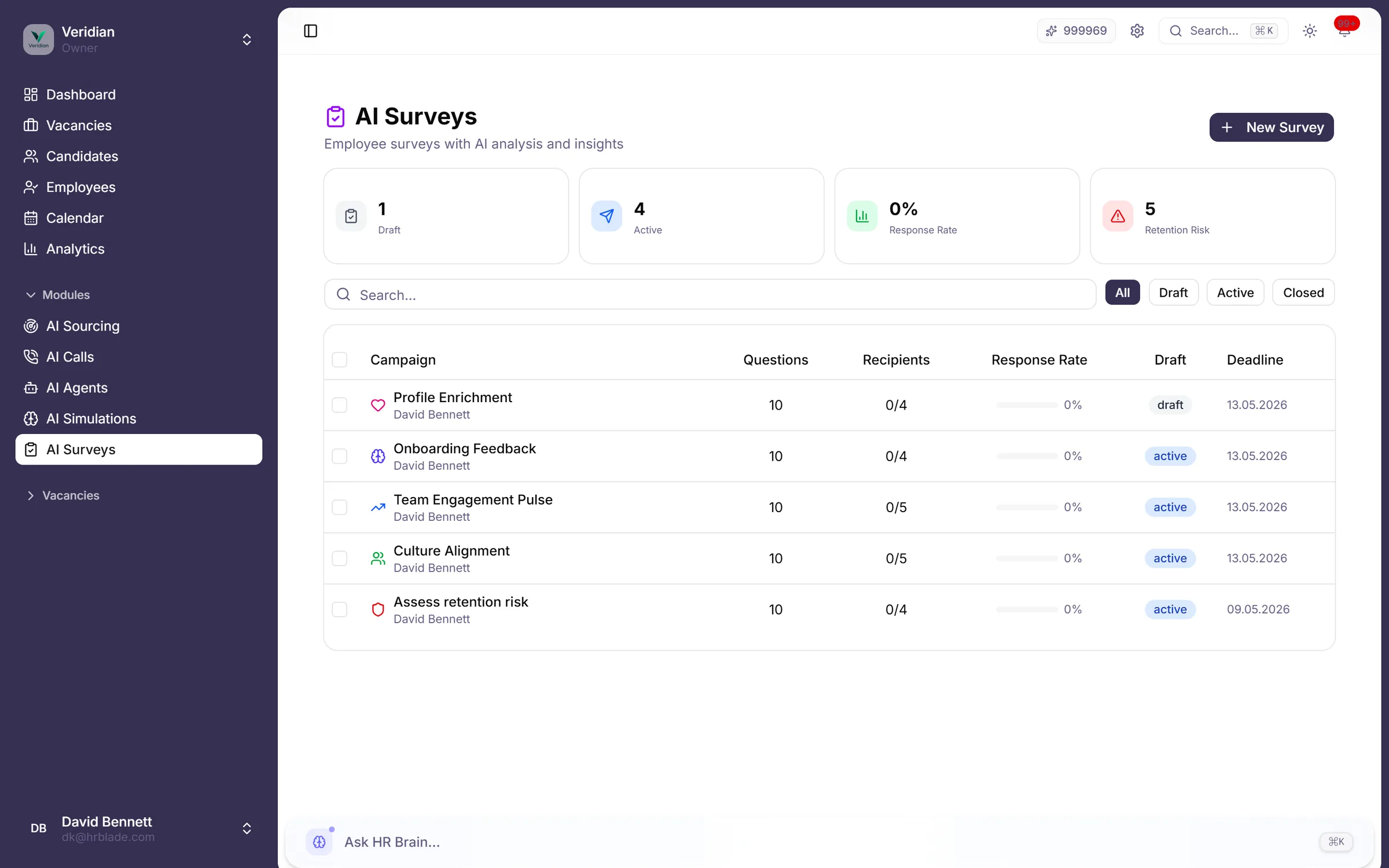Click the DB user avatar
1389x868 pixels.
coord(38,828)
